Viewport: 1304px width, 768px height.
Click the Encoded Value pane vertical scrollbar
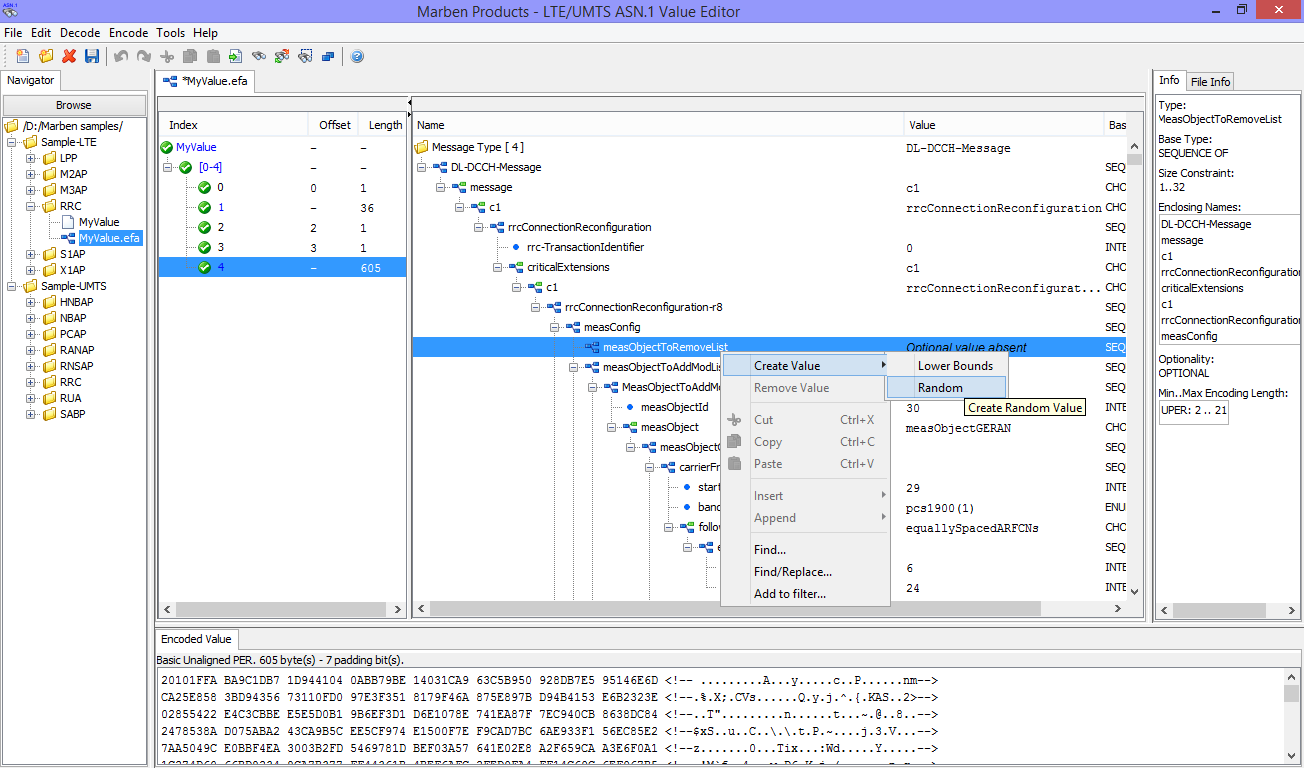(1291, 718)
